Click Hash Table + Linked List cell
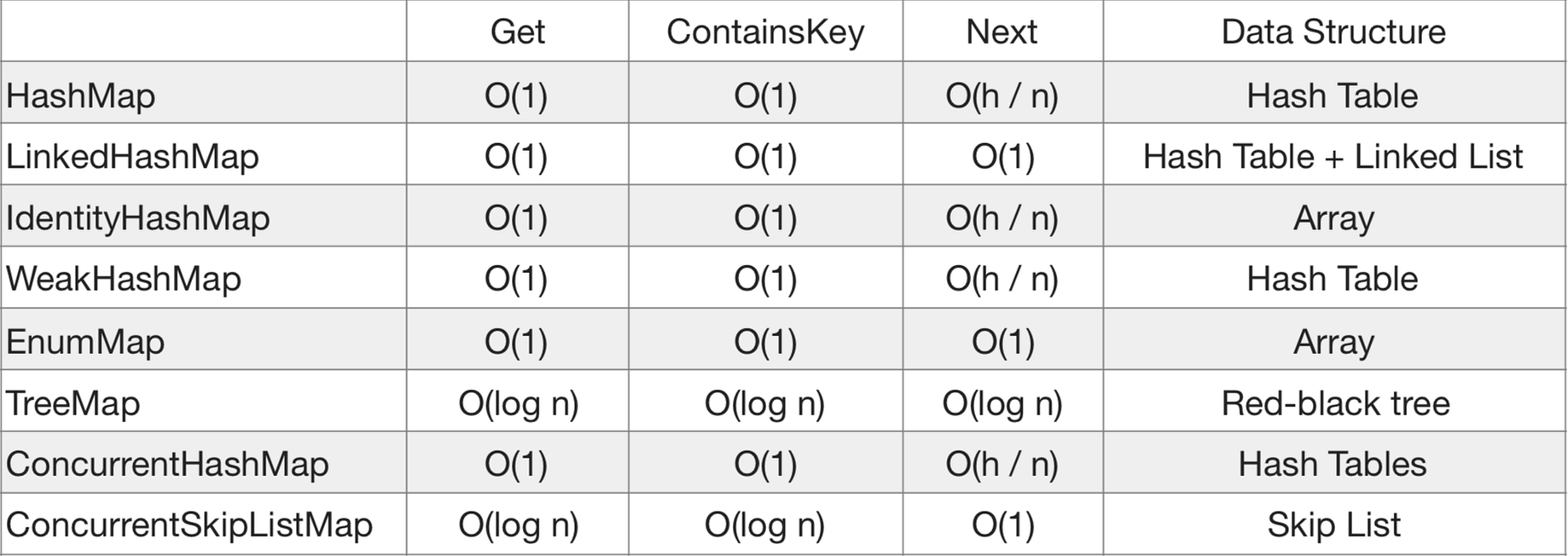 coord(1333,157)
